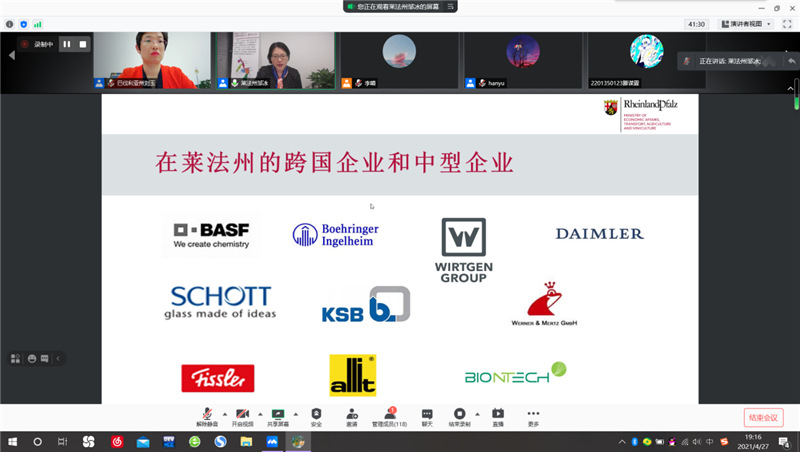Pause the recording in the recording bar
The width and height of the screenshot is (800, 452).
point(67,44)
